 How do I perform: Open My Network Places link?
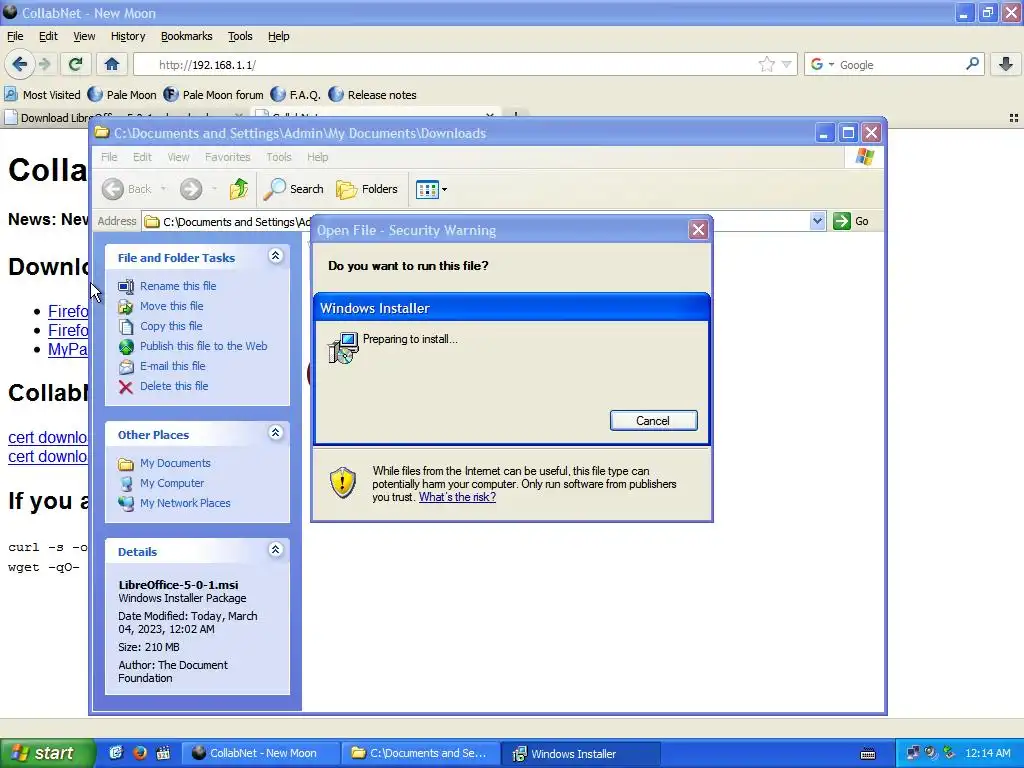(185, 504)
